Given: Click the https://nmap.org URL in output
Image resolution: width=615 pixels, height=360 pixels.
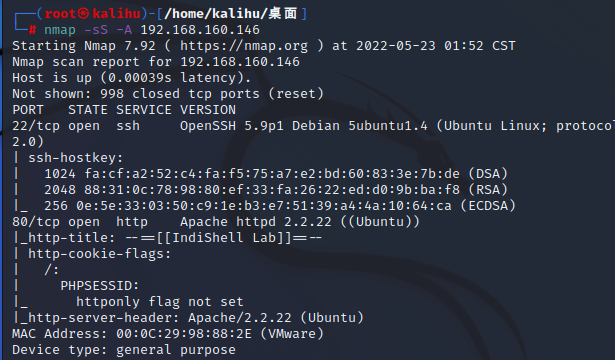Looking at the screenshot, I should click(244, 46).
